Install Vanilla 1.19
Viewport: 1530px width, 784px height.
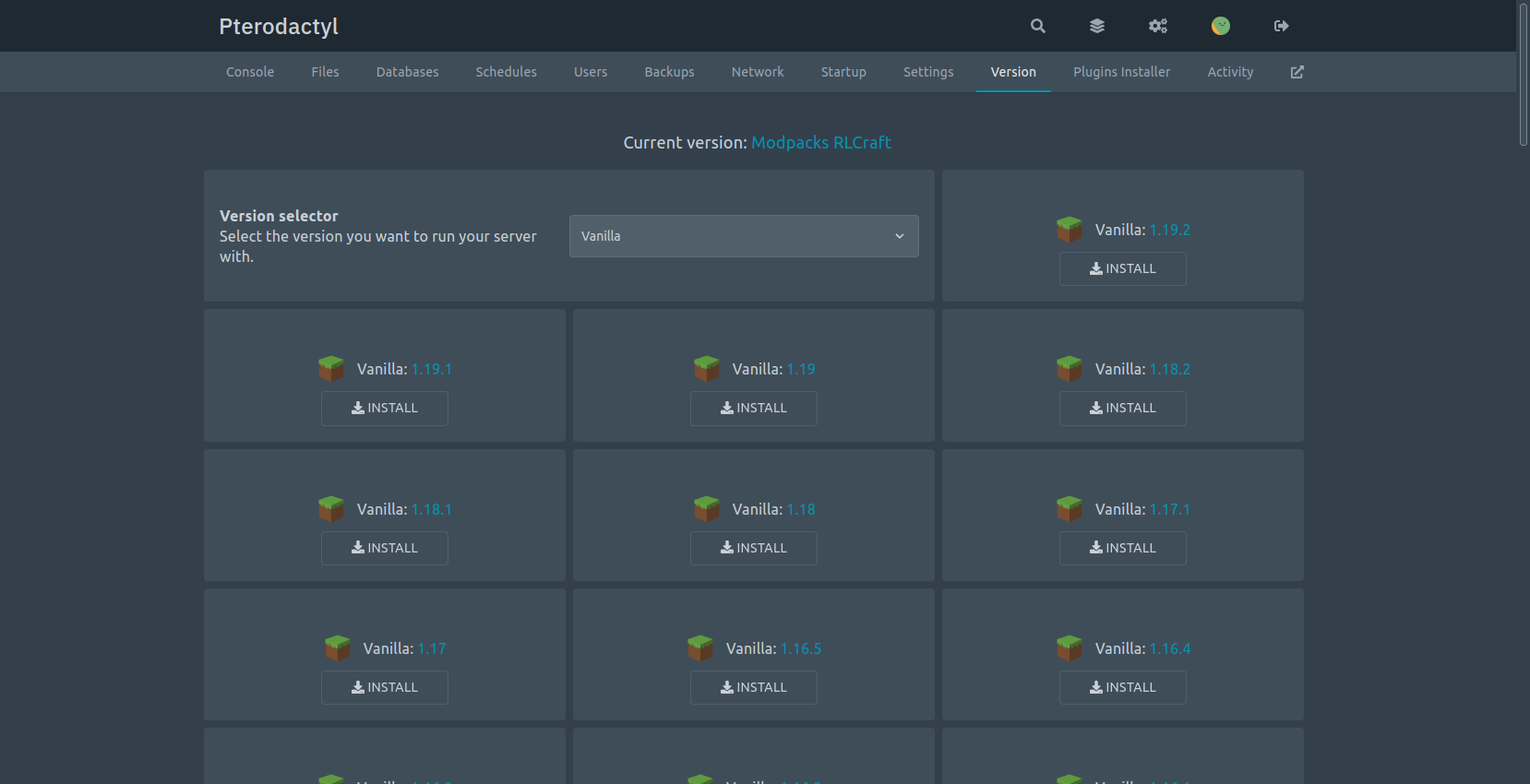tap(754, 408)
